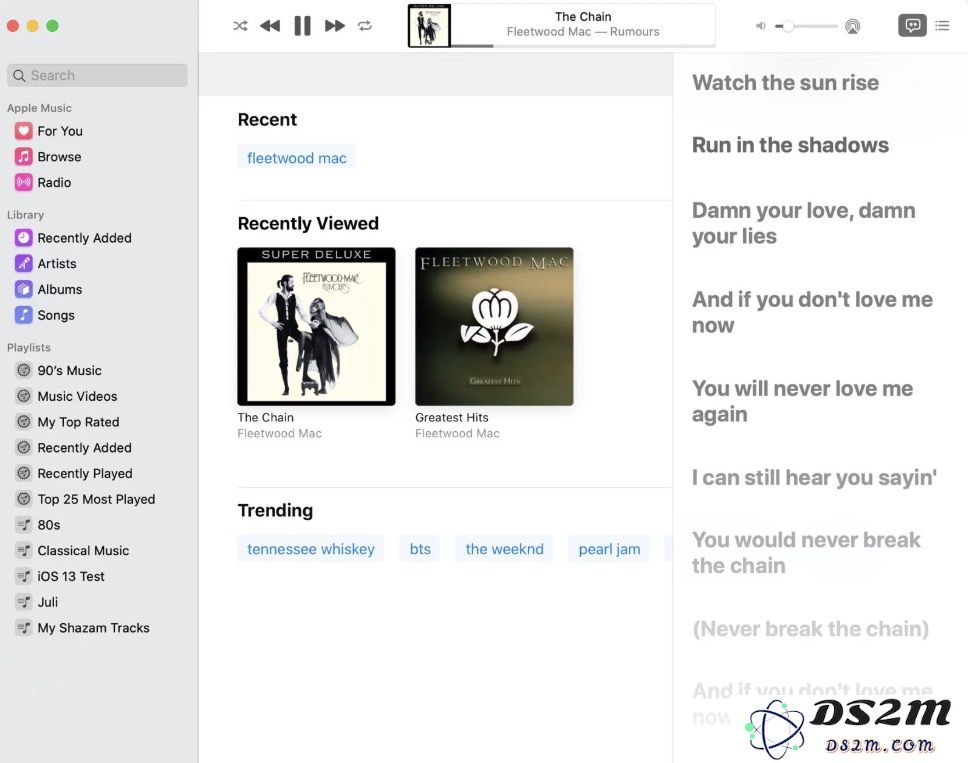Jump to lyric 'I can still hear you sayin''
Viewport: 968px width, 763px height.
814,477
